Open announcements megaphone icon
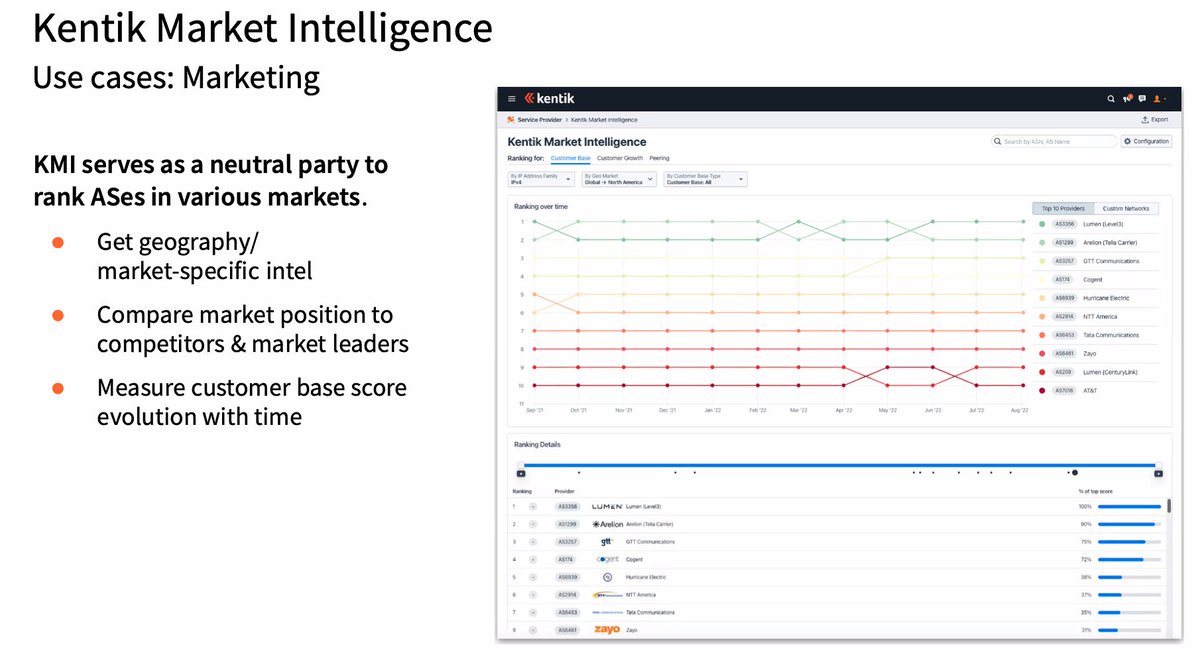 (1127, 99)
